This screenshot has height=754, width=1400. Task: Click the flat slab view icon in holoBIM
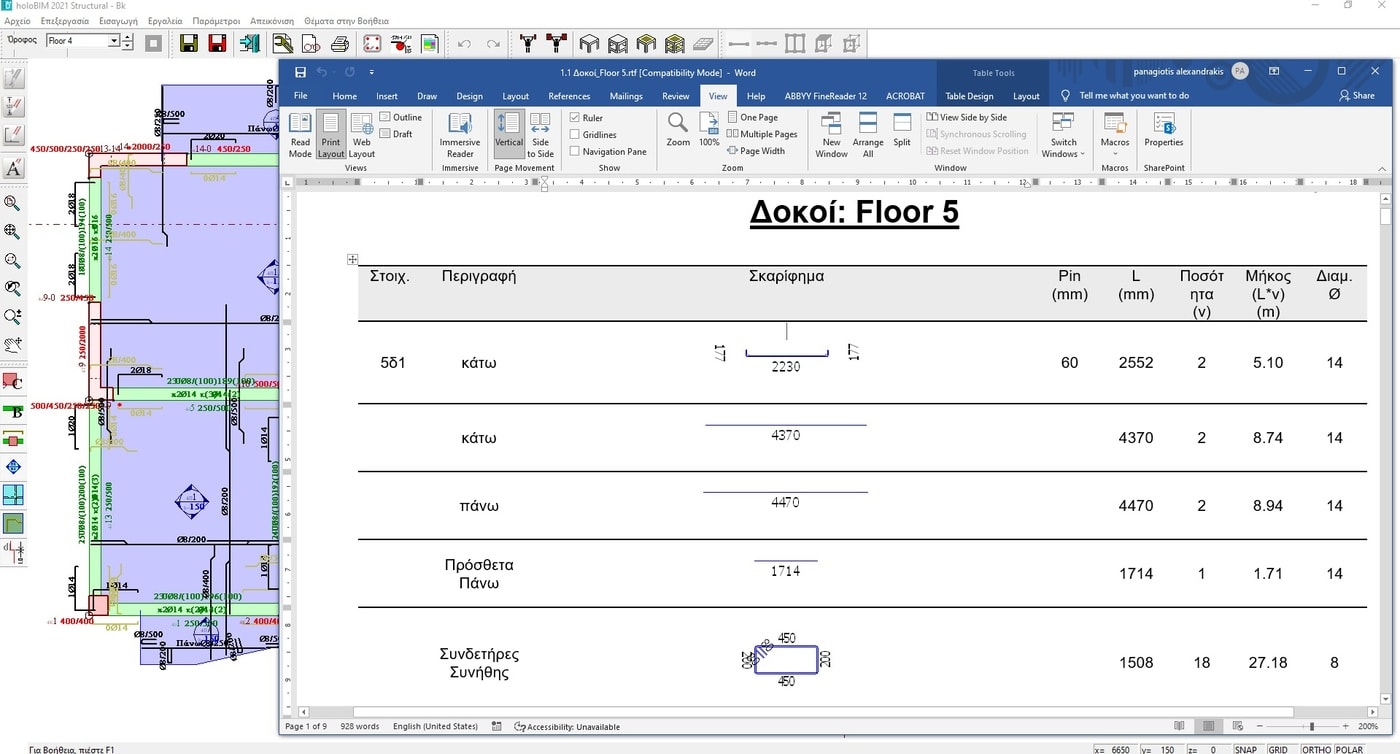(x=704, y=43)
